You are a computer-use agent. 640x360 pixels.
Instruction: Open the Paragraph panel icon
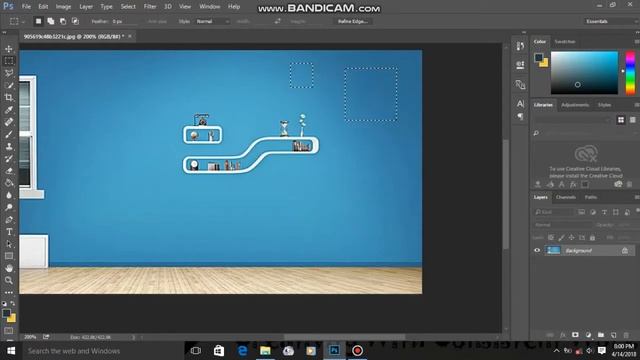click(520, 117)
